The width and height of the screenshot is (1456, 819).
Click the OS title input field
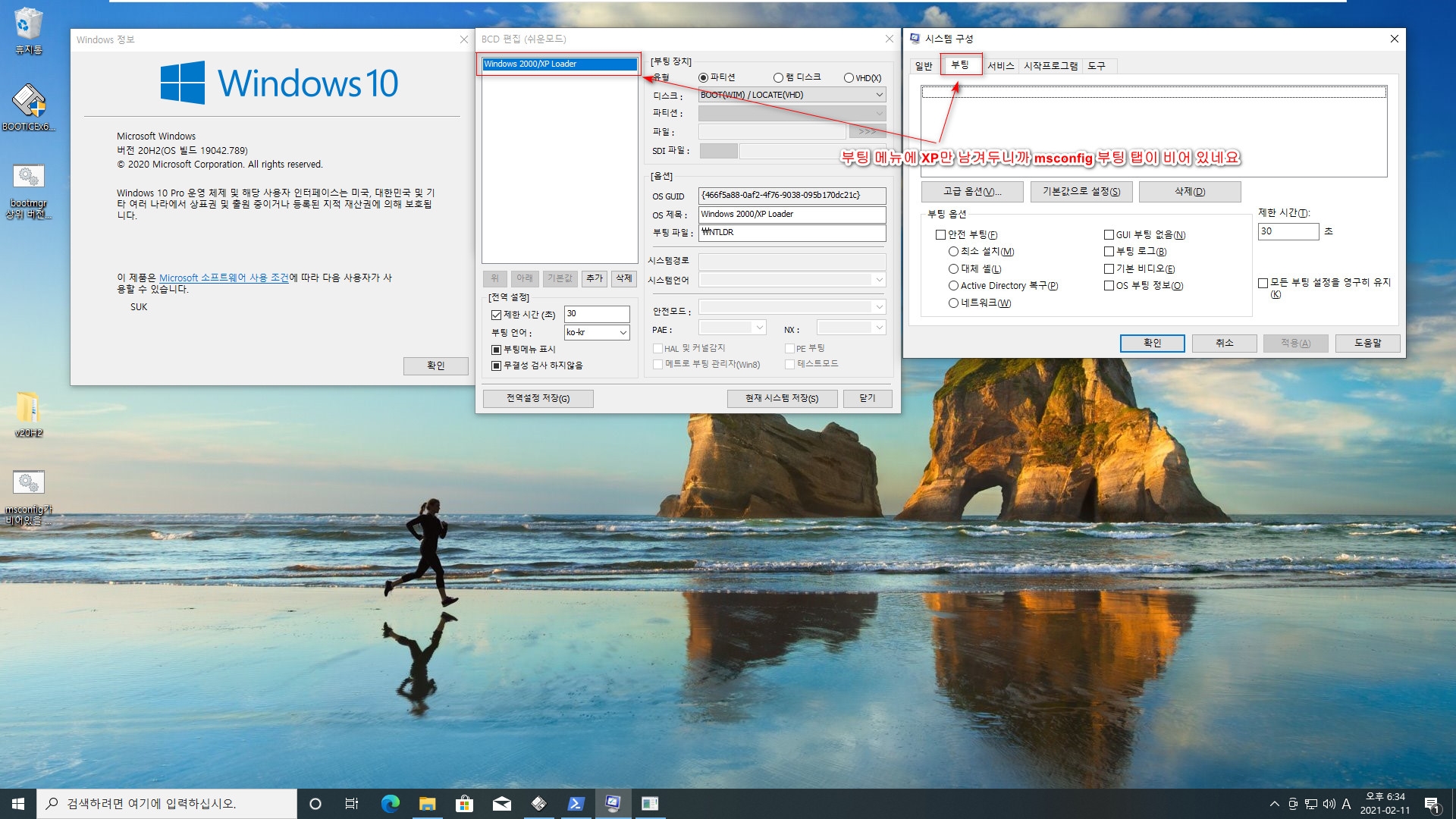(792, 214)
